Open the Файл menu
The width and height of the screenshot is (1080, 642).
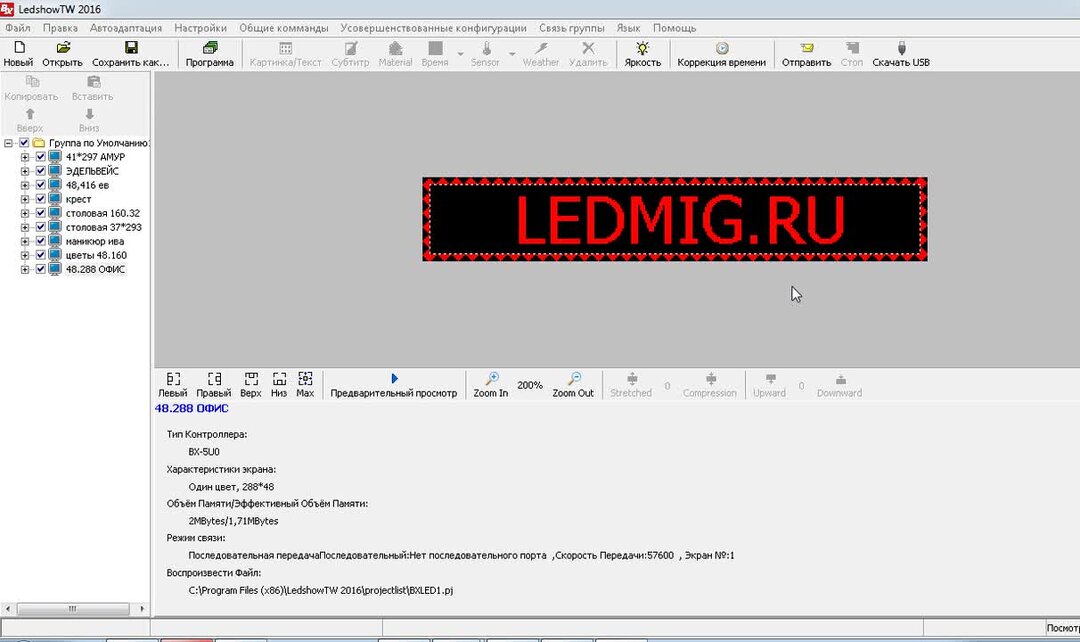pyautogui.click(x=18, y=28)
